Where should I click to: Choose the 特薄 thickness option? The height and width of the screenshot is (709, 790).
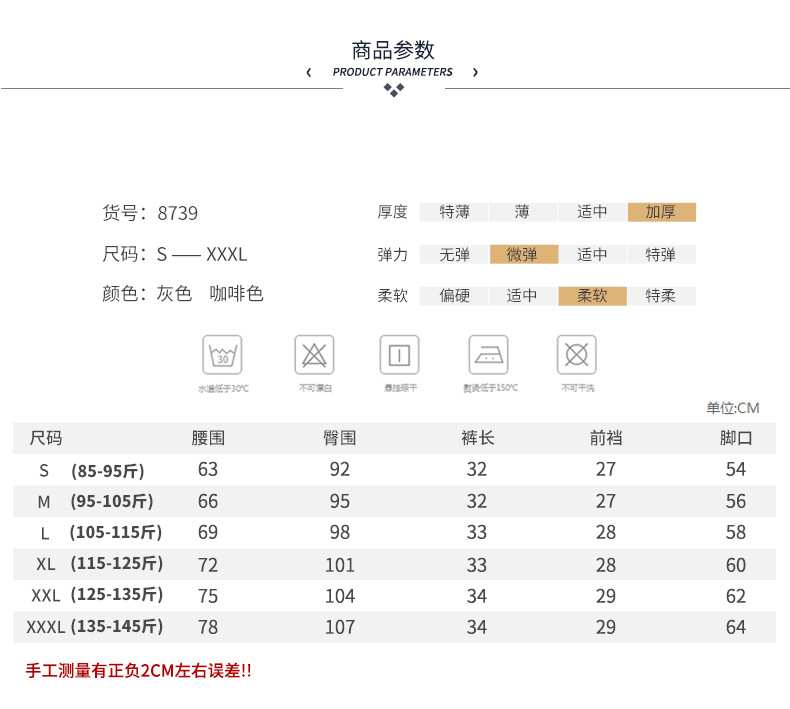pyautogui.click(x=454, y=212)
